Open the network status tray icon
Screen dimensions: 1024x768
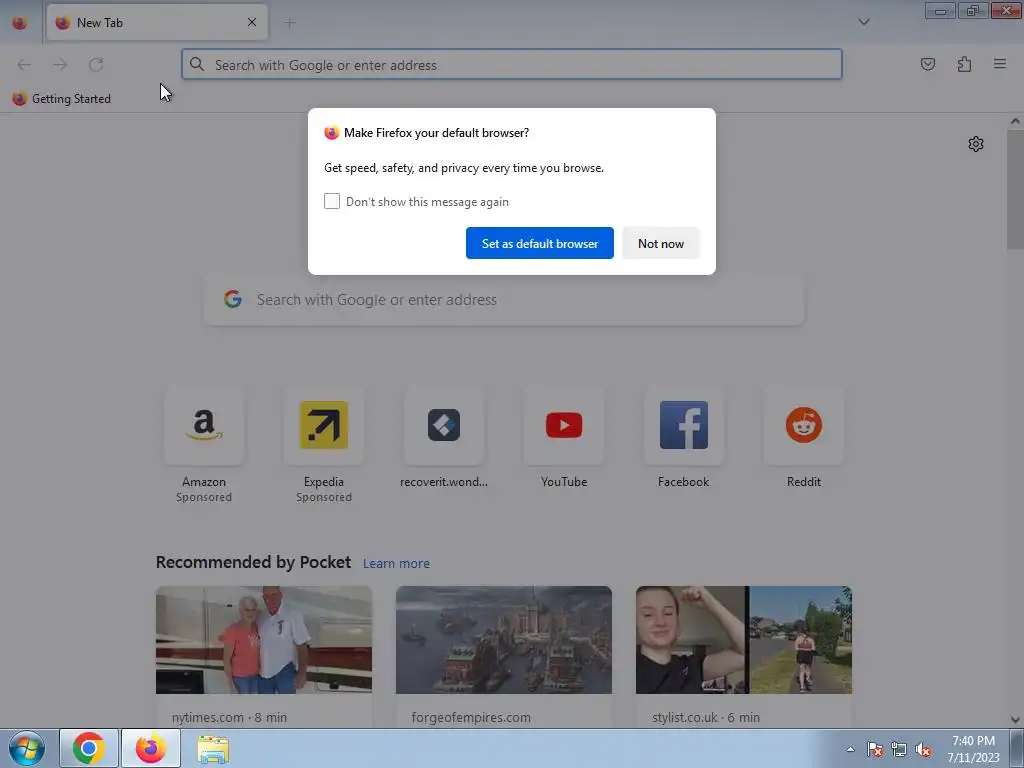point(899,749)
